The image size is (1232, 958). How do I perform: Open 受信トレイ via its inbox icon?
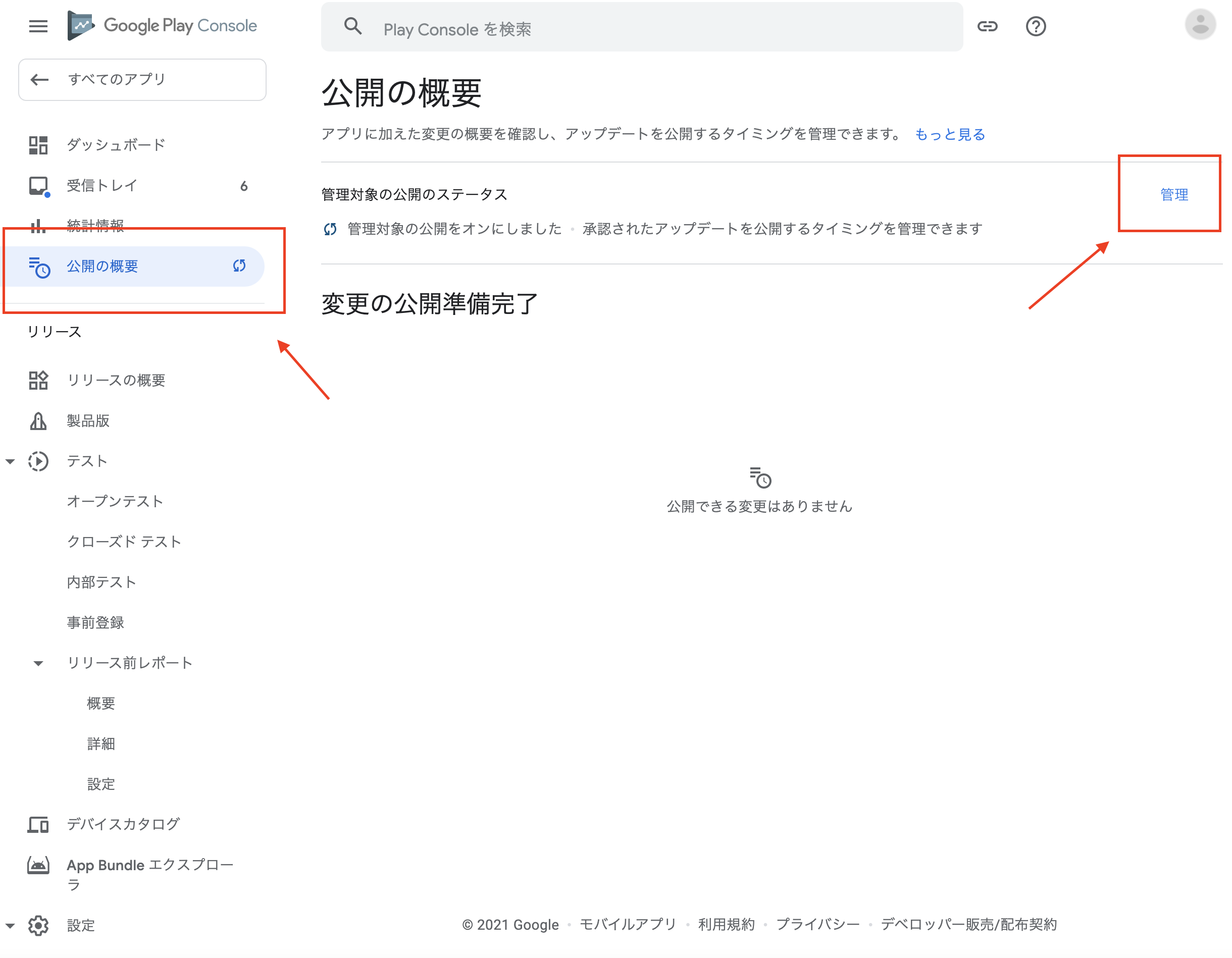tap(38, 185)
